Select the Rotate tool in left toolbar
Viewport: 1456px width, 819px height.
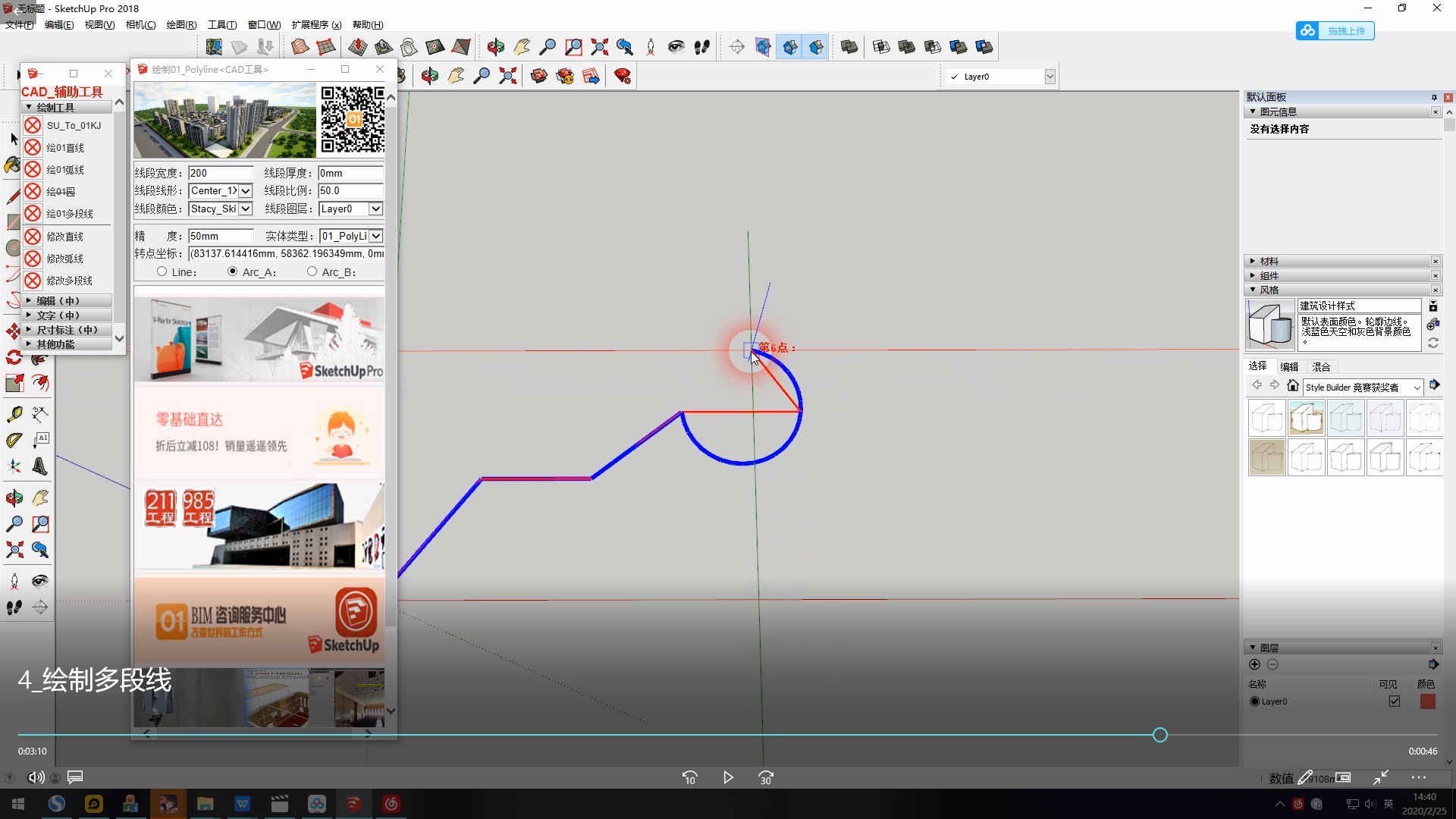coord(14,357)
